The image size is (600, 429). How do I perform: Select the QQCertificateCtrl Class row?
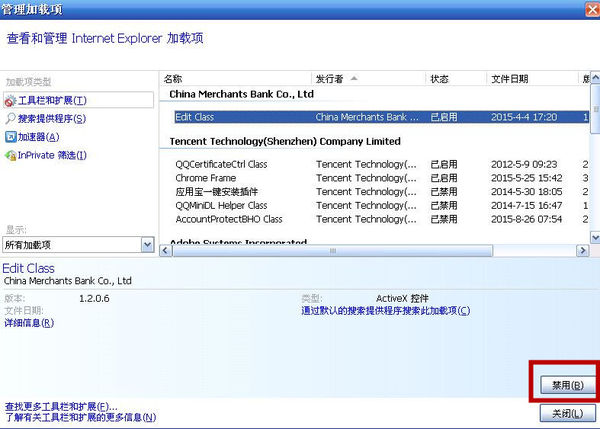(x=382, y=165)
